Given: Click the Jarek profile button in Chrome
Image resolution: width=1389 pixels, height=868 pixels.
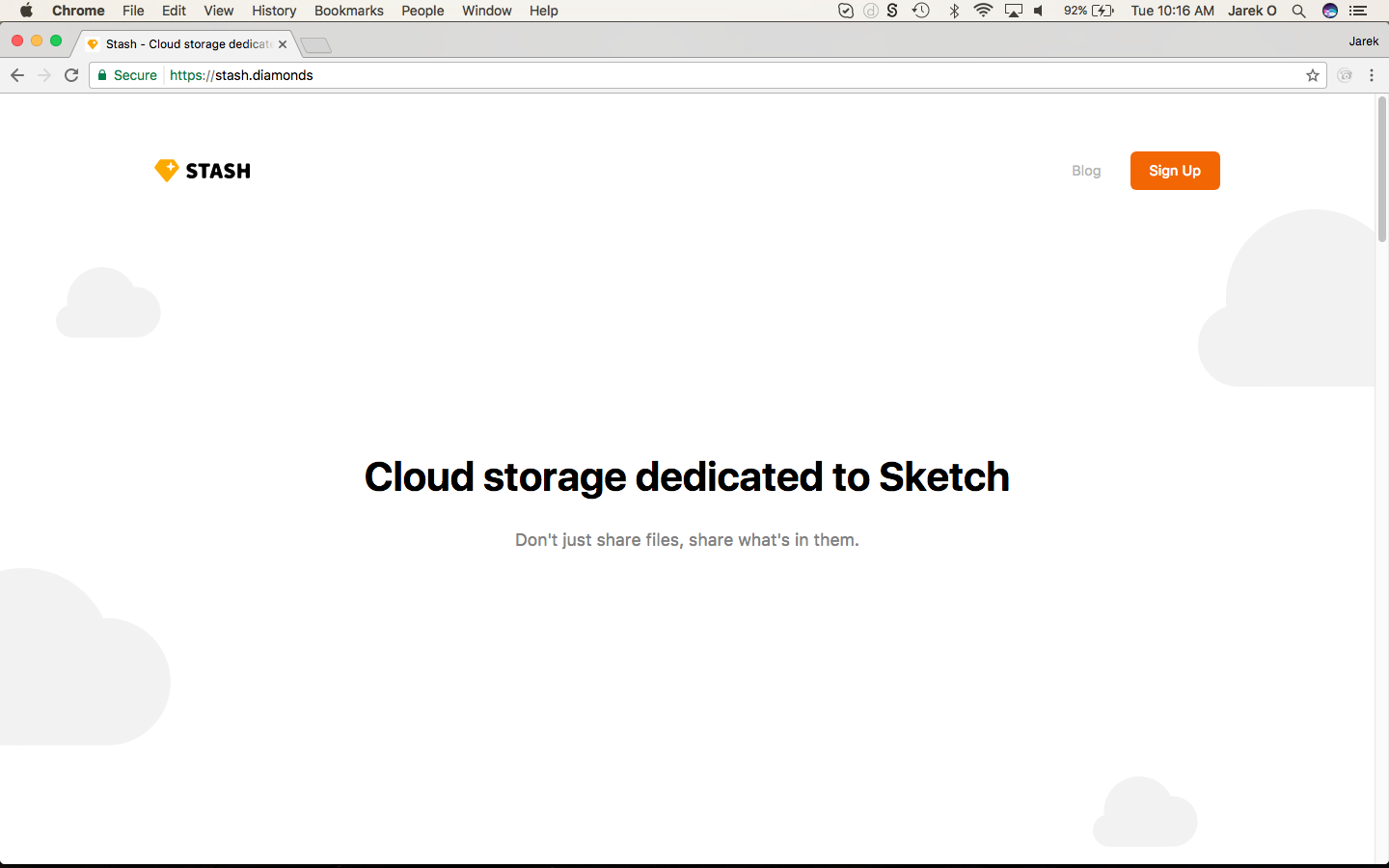Looking at the screenshot, I should tap(1363, 41).
